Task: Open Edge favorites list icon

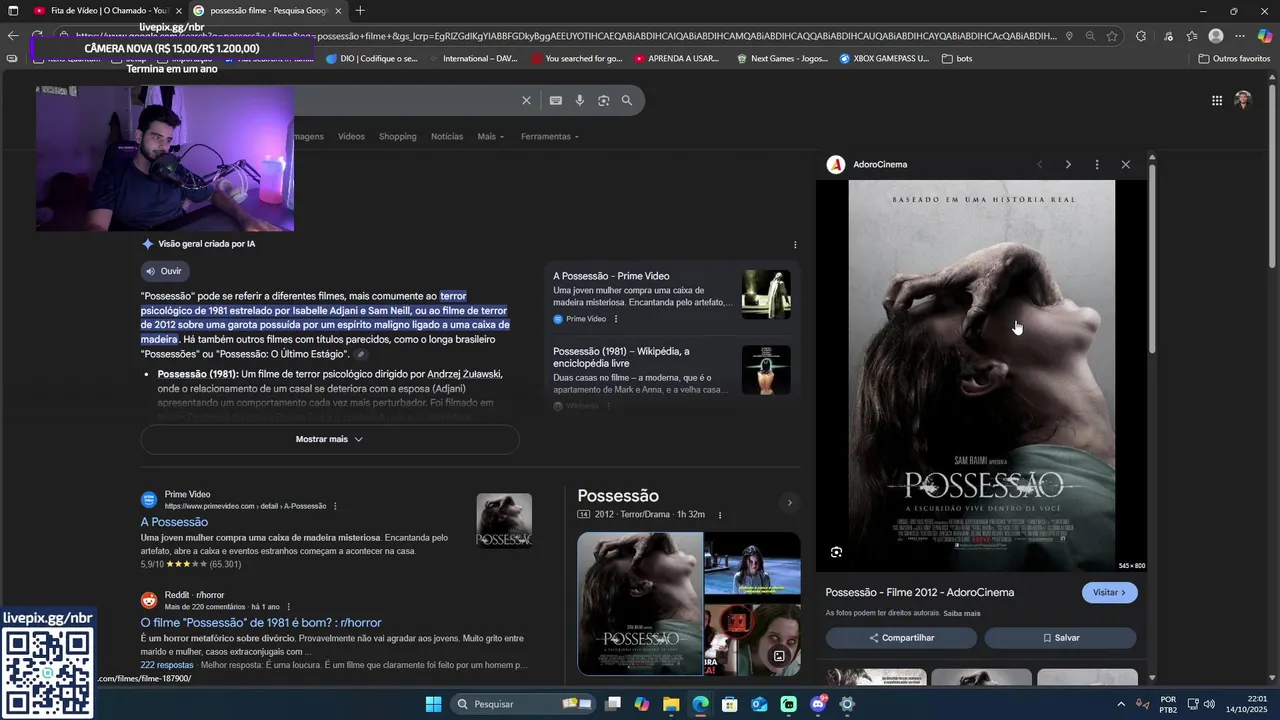Action: pos(1191,36)
